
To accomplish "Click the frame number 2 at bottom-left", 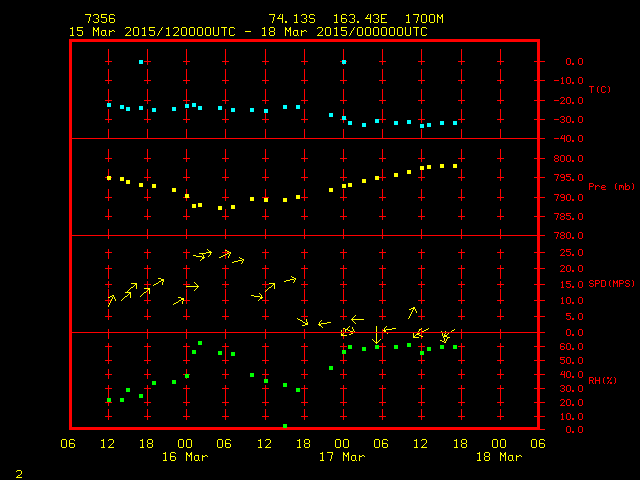I will click(x=18, y=472).
